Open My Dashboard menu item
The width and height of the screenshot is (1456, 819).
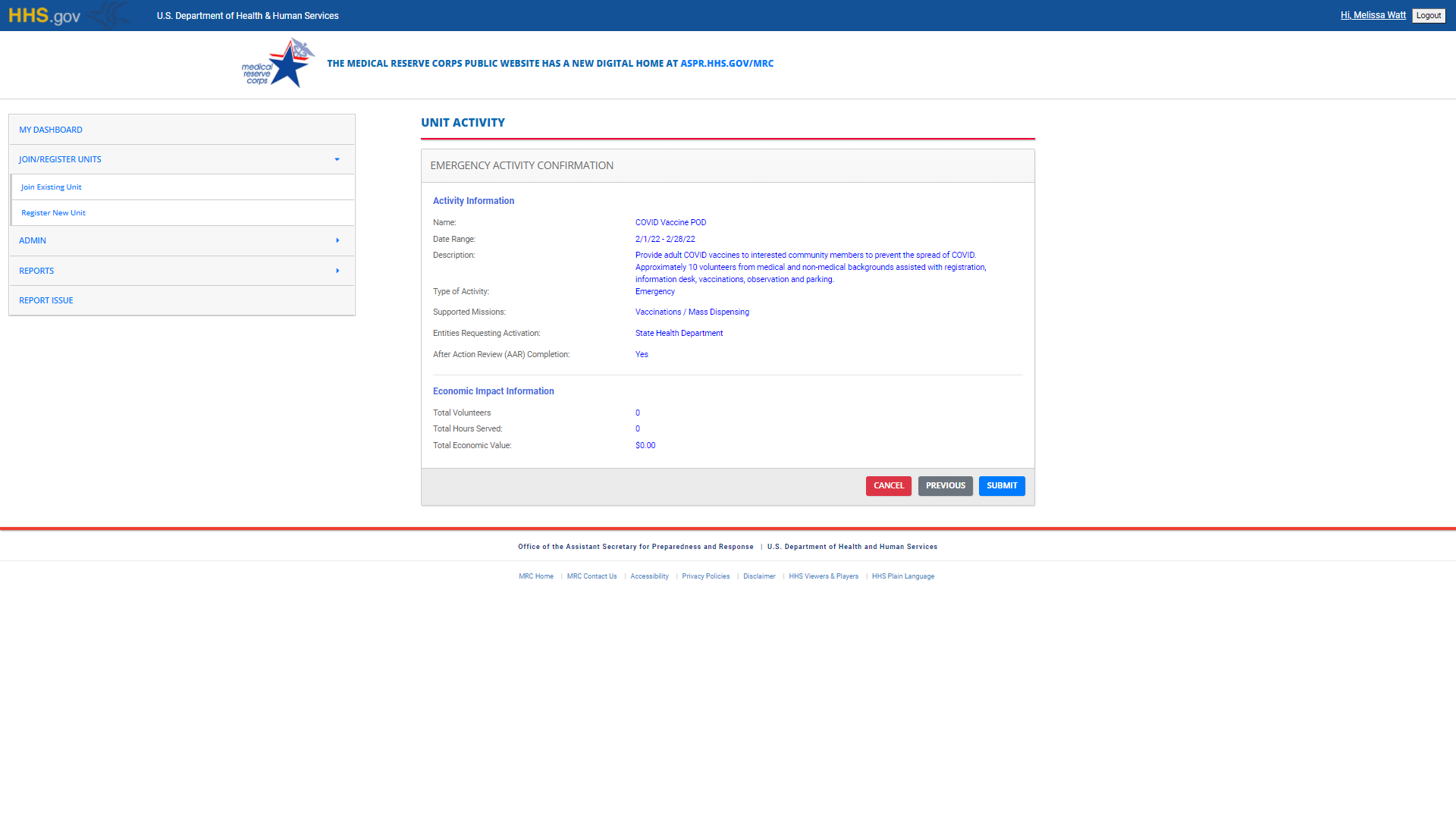tap(51, 130)
